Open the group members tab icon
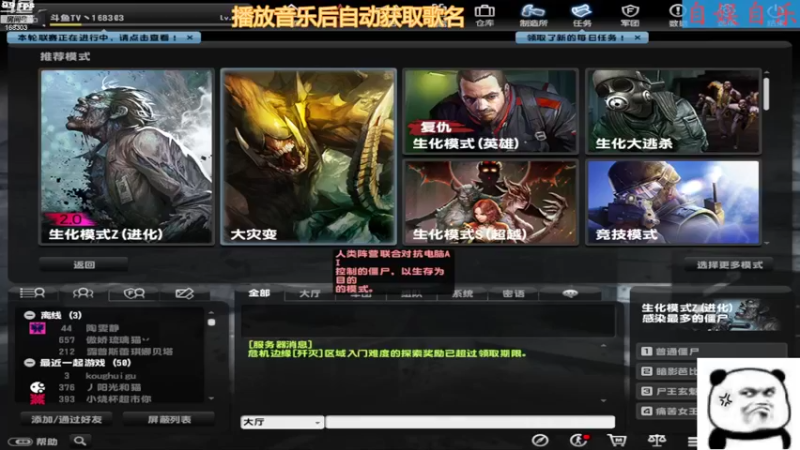The width and height of the screenshot is (800, 450). click(x=83, y=293)
